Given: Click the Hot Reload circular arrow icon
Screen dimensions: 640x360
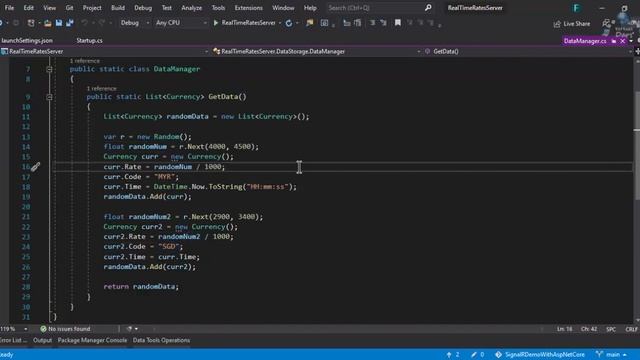Looking at the screenshot, I should (289, 23).
